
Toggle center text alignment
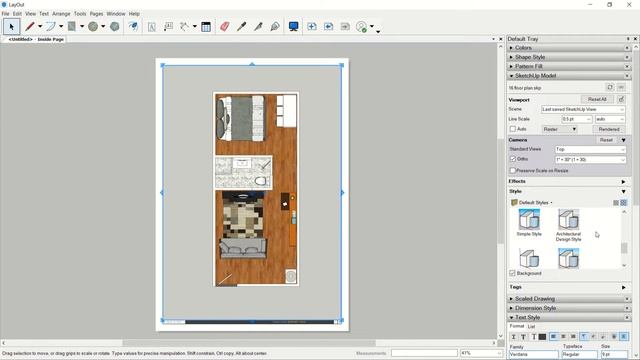click(x=563, y=336)
